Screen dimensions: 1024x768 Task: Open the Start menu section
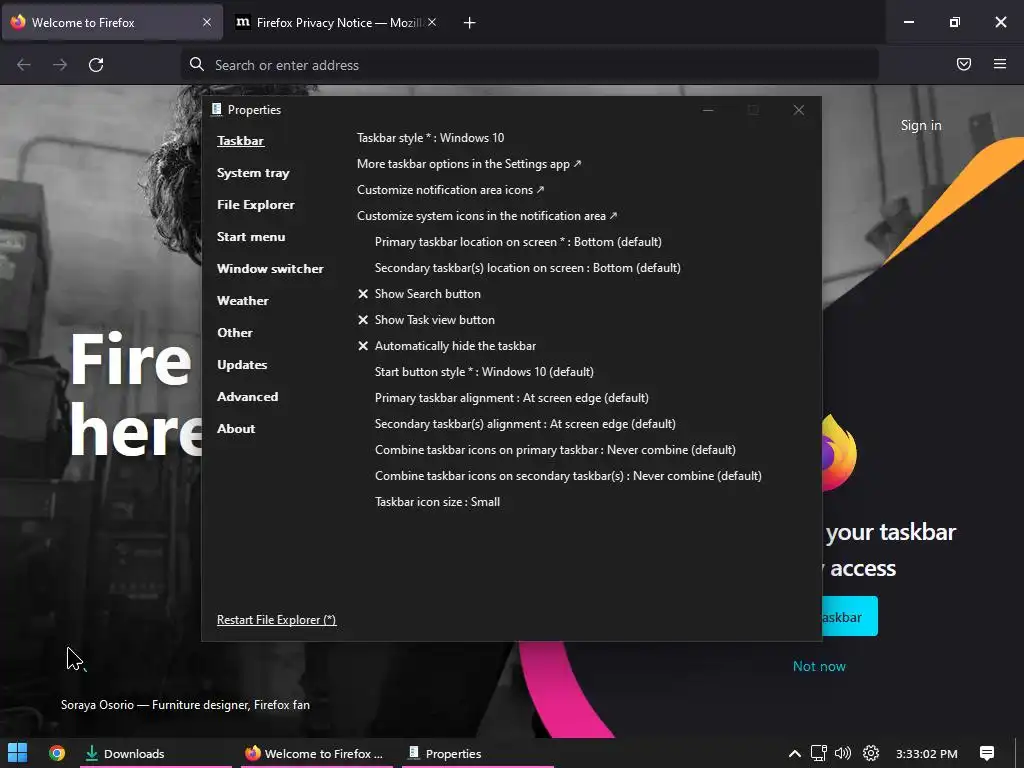(251, 237)
